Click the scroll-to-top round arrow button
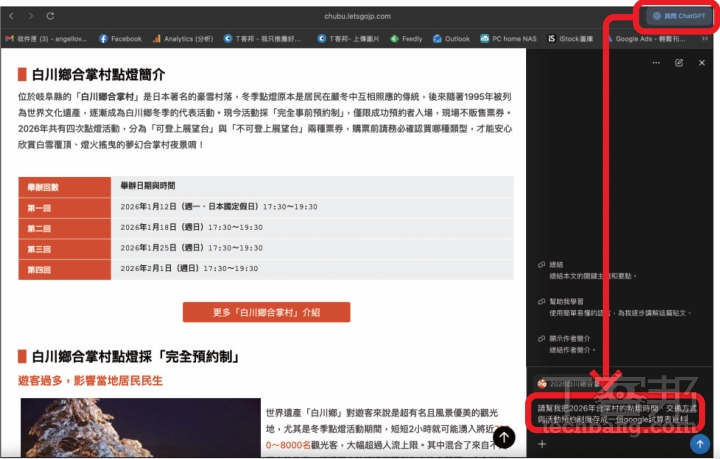The width and height of the screenshot is (720, 459). point(504,437)
